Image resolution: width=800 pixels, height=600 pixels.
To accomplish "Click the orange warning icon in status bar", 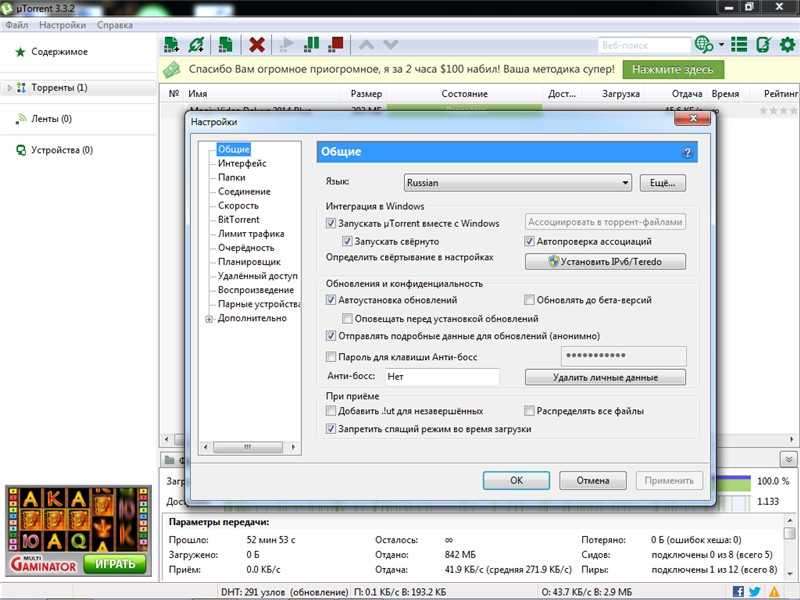I will pyautogui.click(x=774, y=592).
